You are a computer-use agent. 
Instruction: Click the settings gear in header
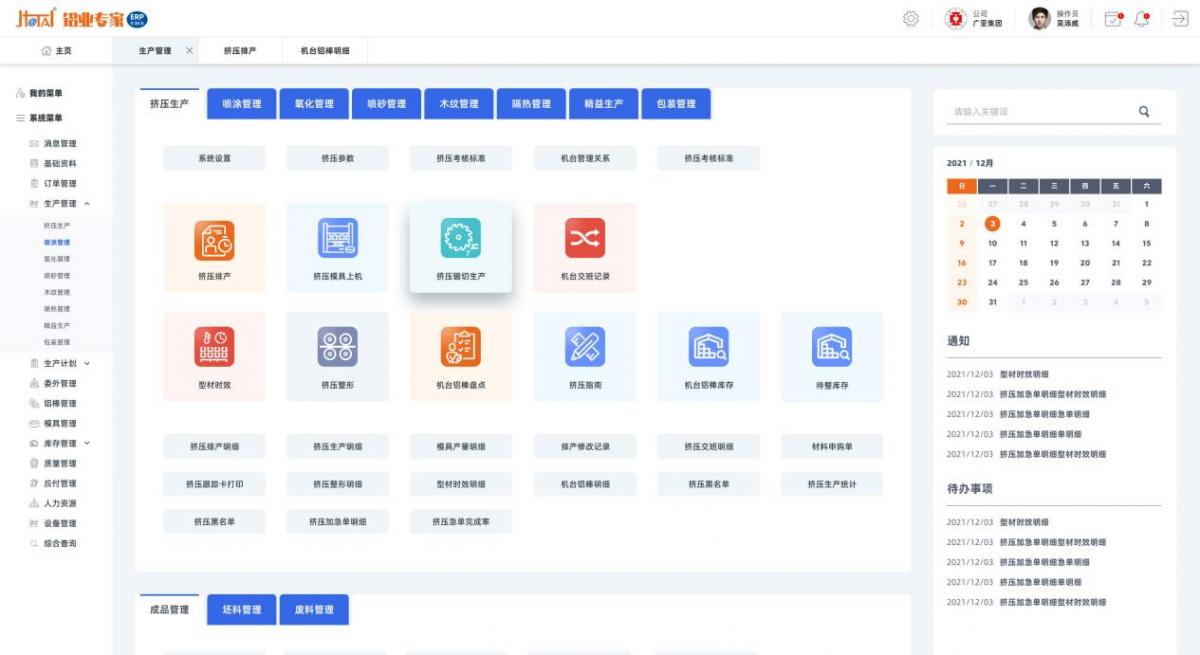point(911,19)
